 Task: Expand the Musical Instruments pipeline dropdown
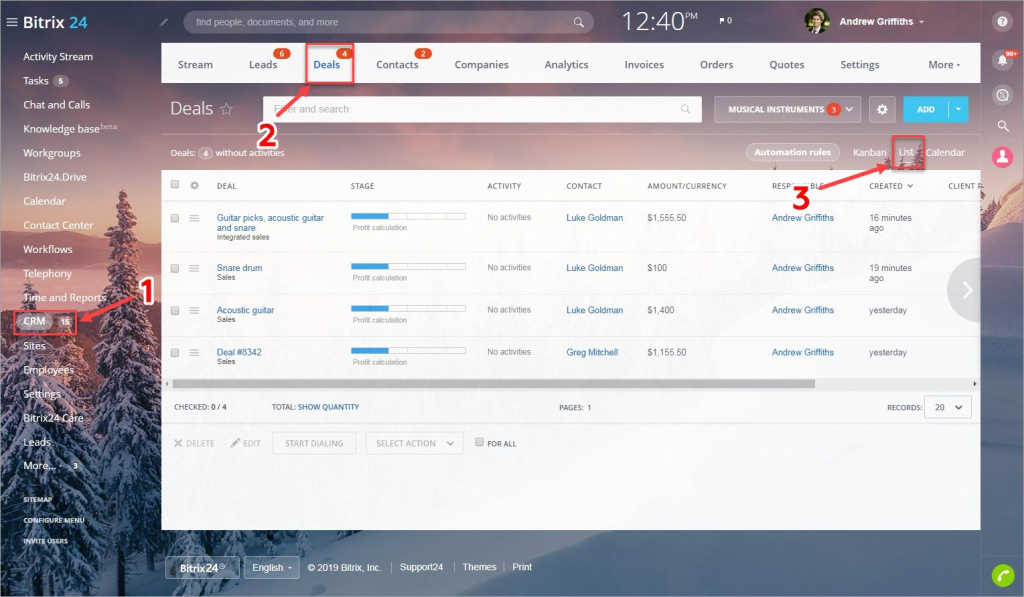tap(788, 109)
